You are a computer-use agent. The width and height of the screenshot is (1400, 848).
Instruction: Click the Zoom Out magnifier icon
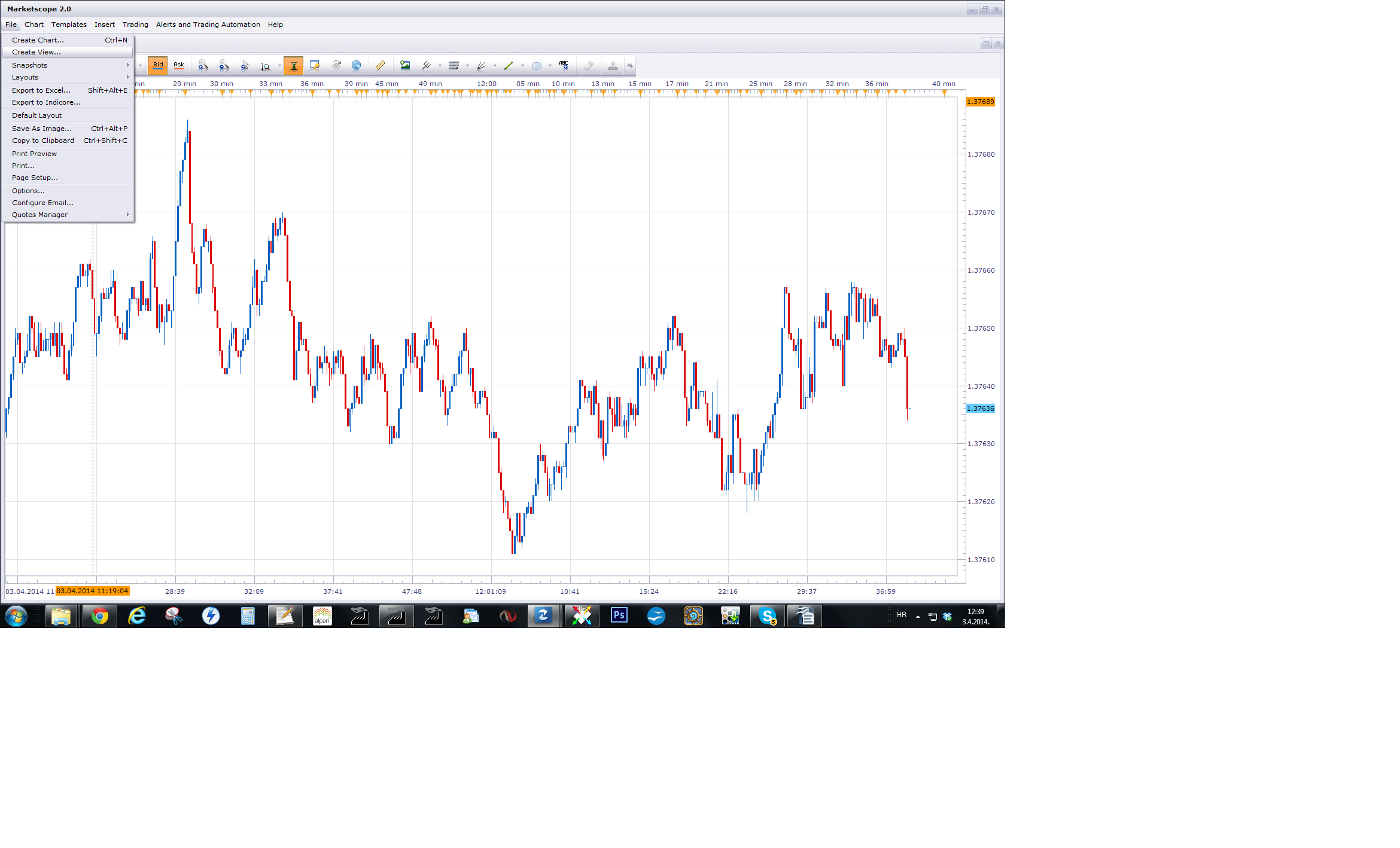(x=224, y=66)
